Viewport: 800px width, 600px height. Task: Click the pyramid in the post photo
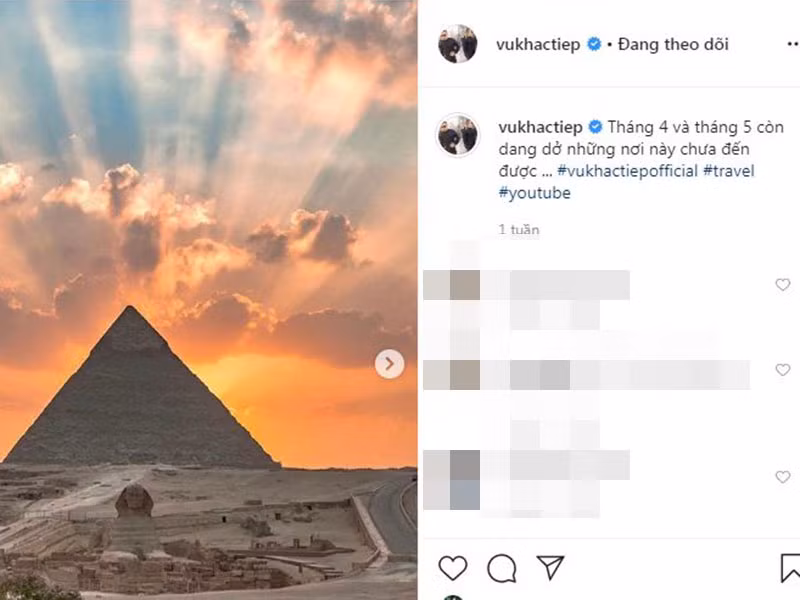138,400
